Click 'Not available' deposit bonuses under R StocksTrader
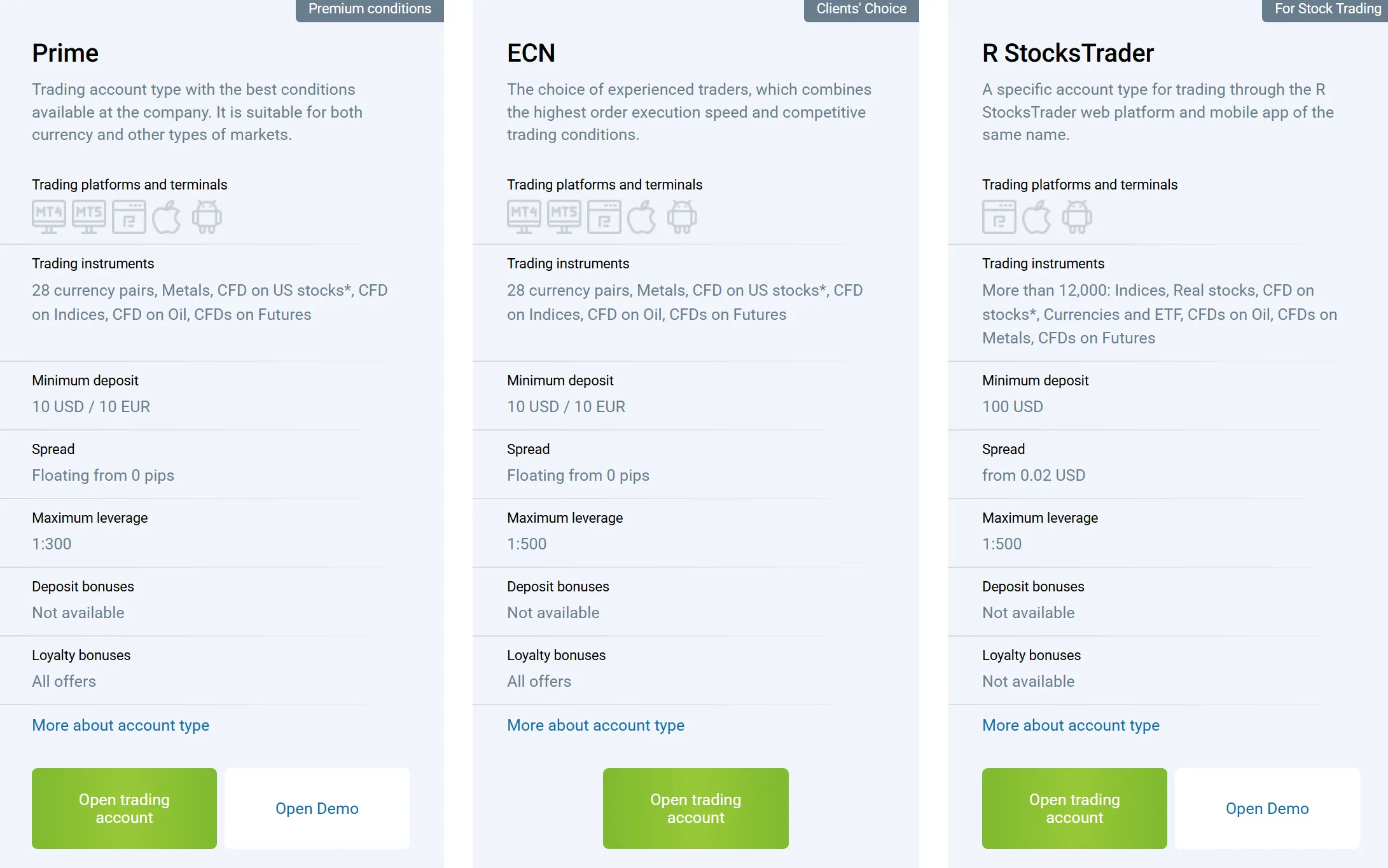 point(1029,612)
